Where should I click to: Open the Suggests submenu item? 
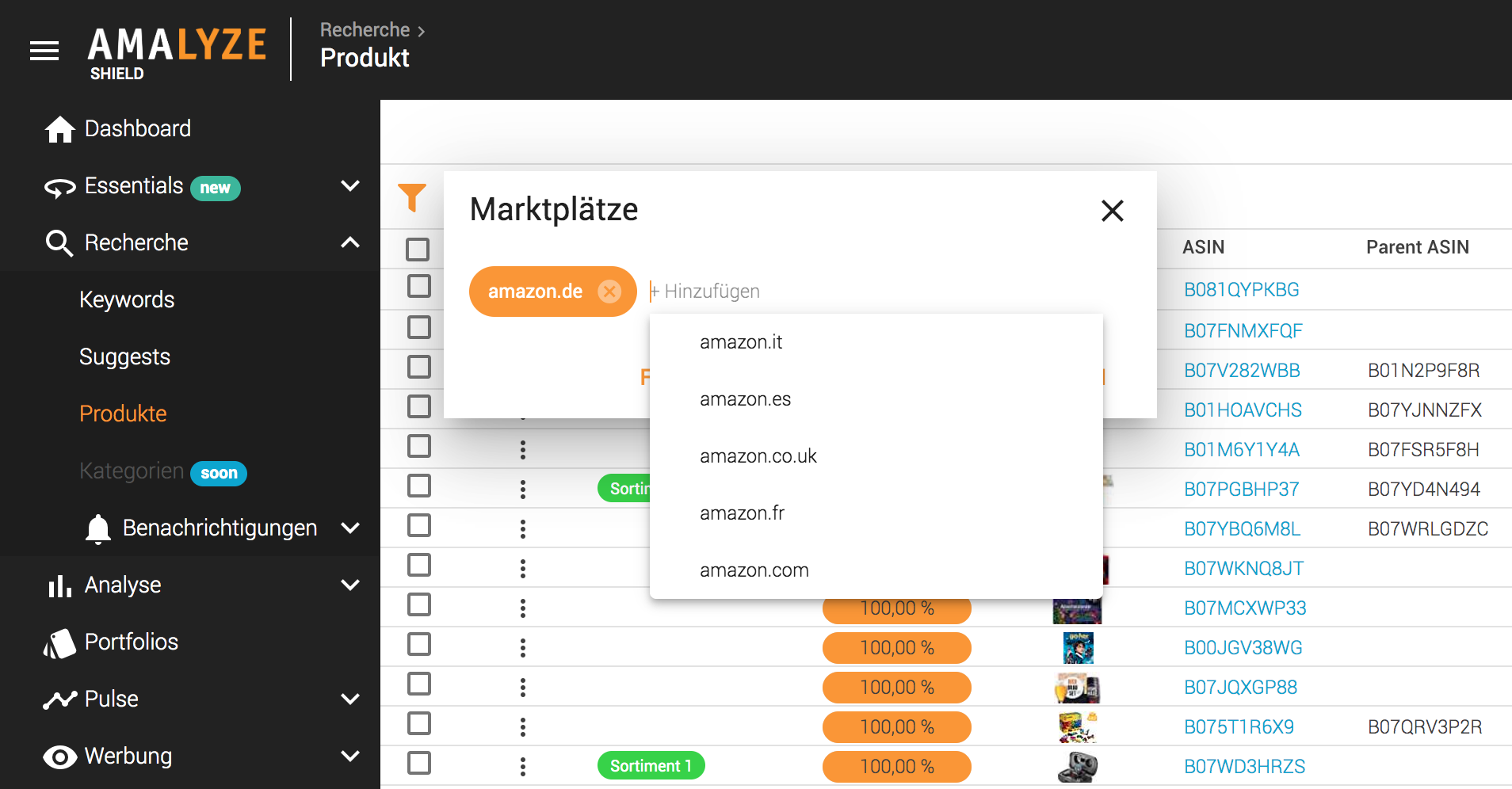coord(124,357)
